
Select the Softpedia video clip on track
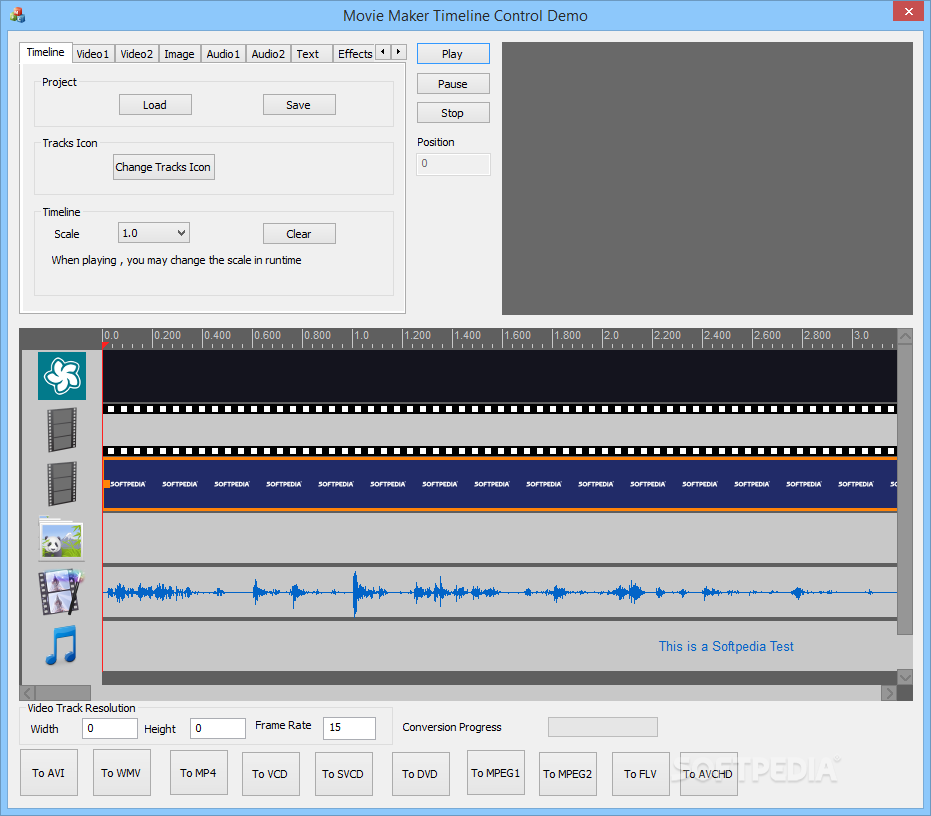point(500,484)
